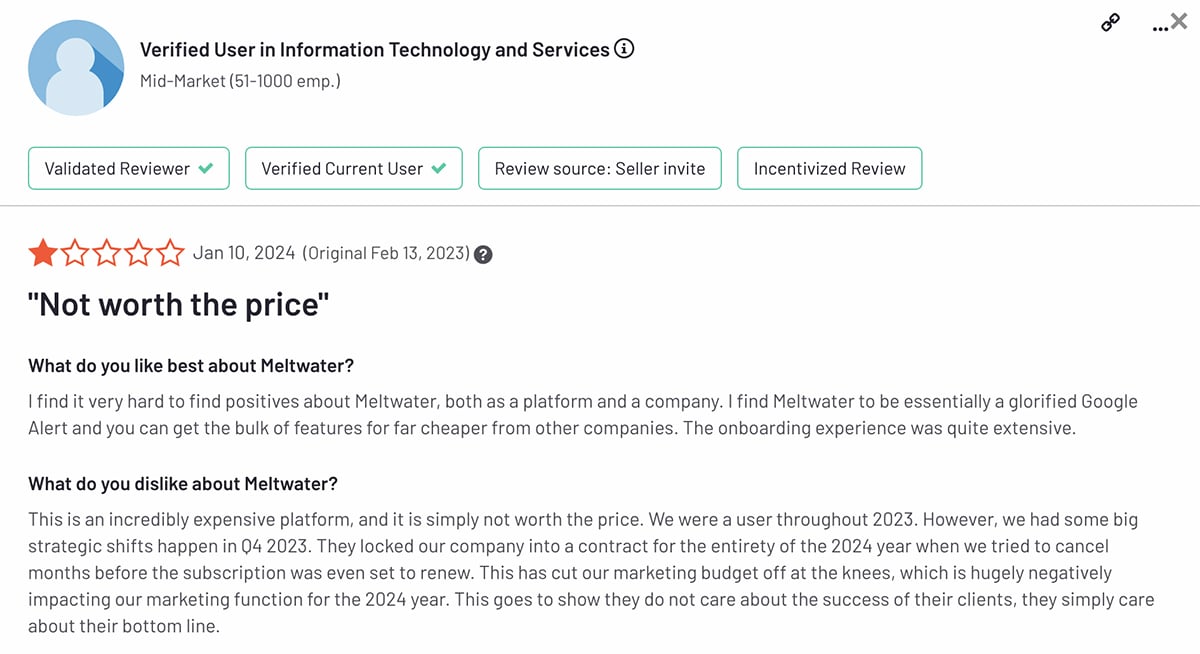Click the second empty rating star
This screenshot has height=654, width=1200.
tap(74, 253)
